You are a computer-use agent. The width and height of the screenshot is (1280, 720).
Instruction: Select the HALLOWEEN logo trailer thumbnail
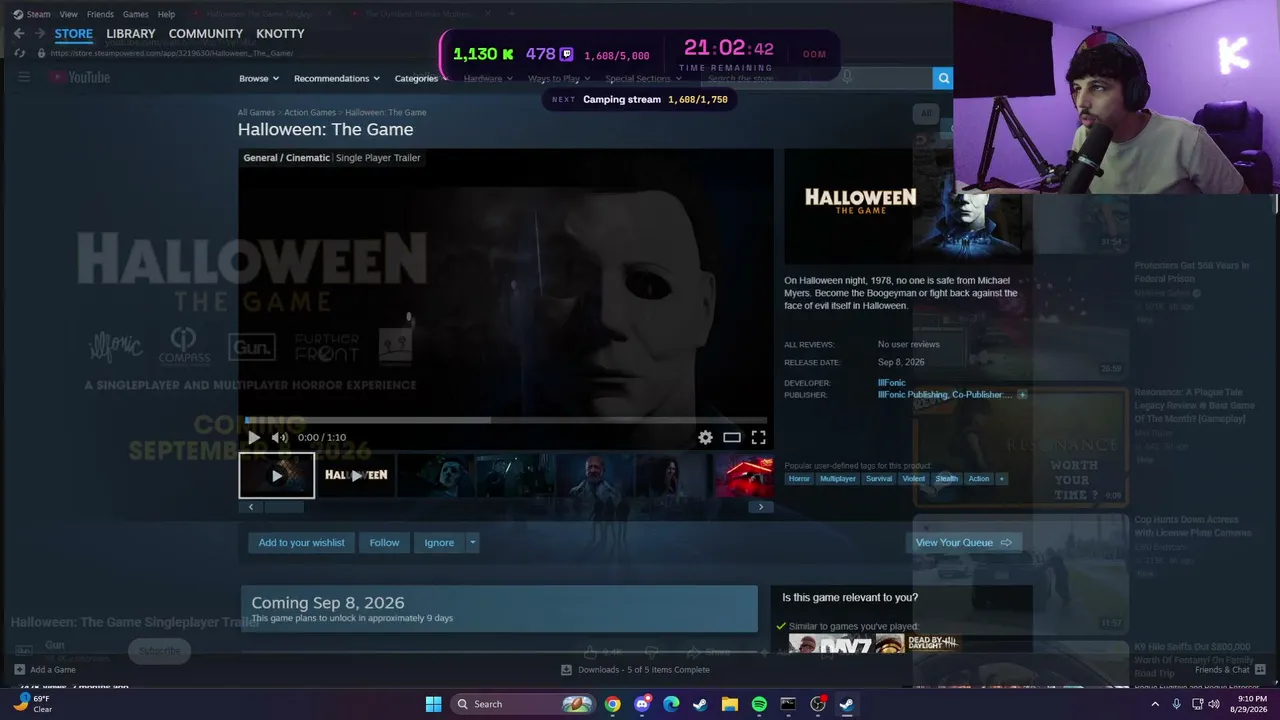coord(356,476)
